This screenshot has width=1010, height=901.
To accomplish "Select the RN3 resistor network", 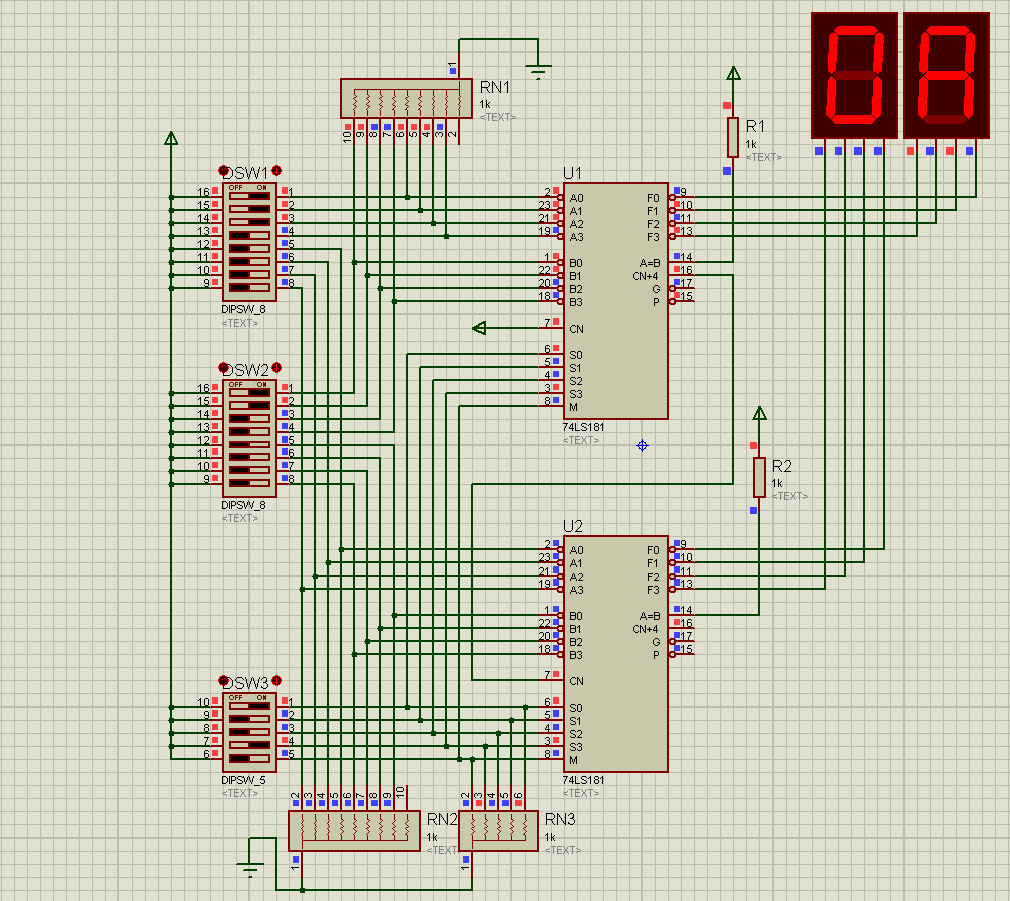I will [x=498, y=830].
